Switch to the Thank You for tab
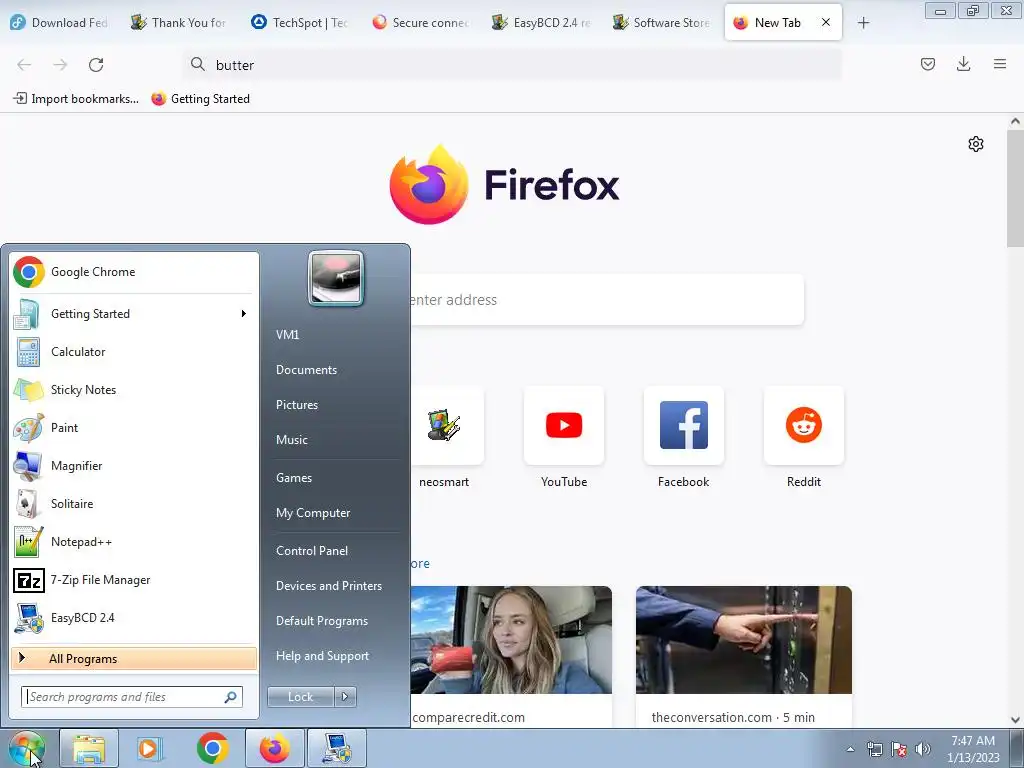 click(179, 22)
